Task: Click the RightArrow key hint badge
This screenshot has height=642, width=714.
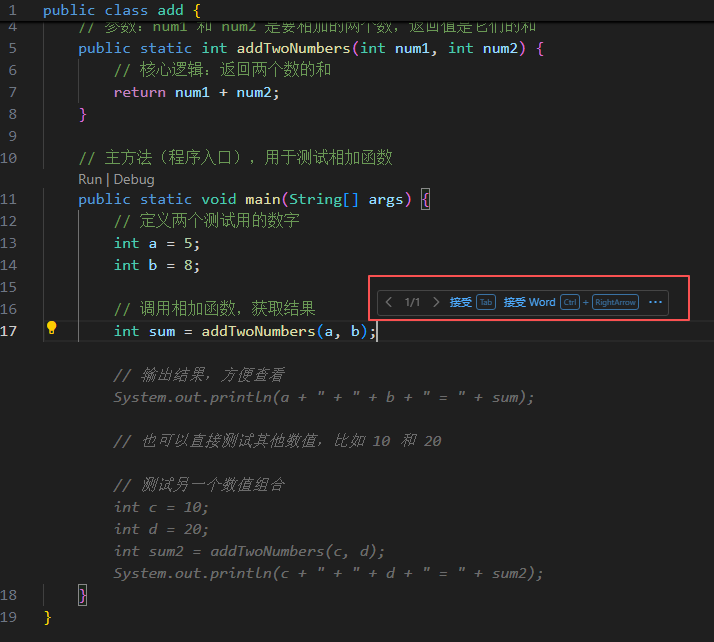Action: point(615,302)
